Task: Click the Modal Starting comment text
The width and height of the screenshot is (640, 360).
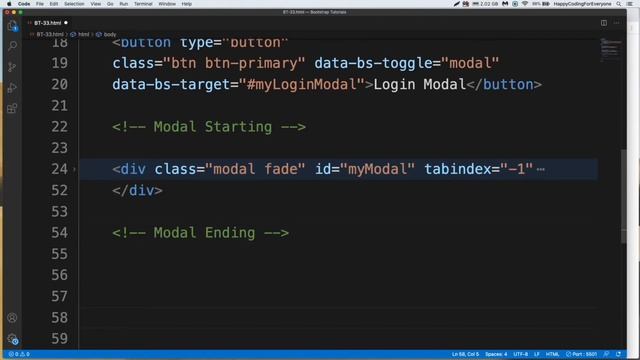Action: pyautogui.click(x=209, y=127)
